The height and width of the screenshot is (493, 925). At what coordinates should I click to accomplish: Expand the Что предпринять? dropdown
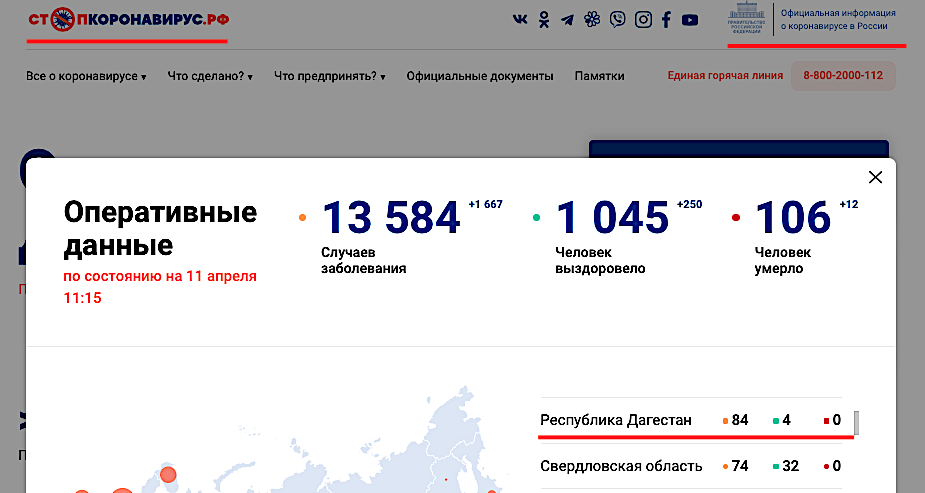[329, 76]
